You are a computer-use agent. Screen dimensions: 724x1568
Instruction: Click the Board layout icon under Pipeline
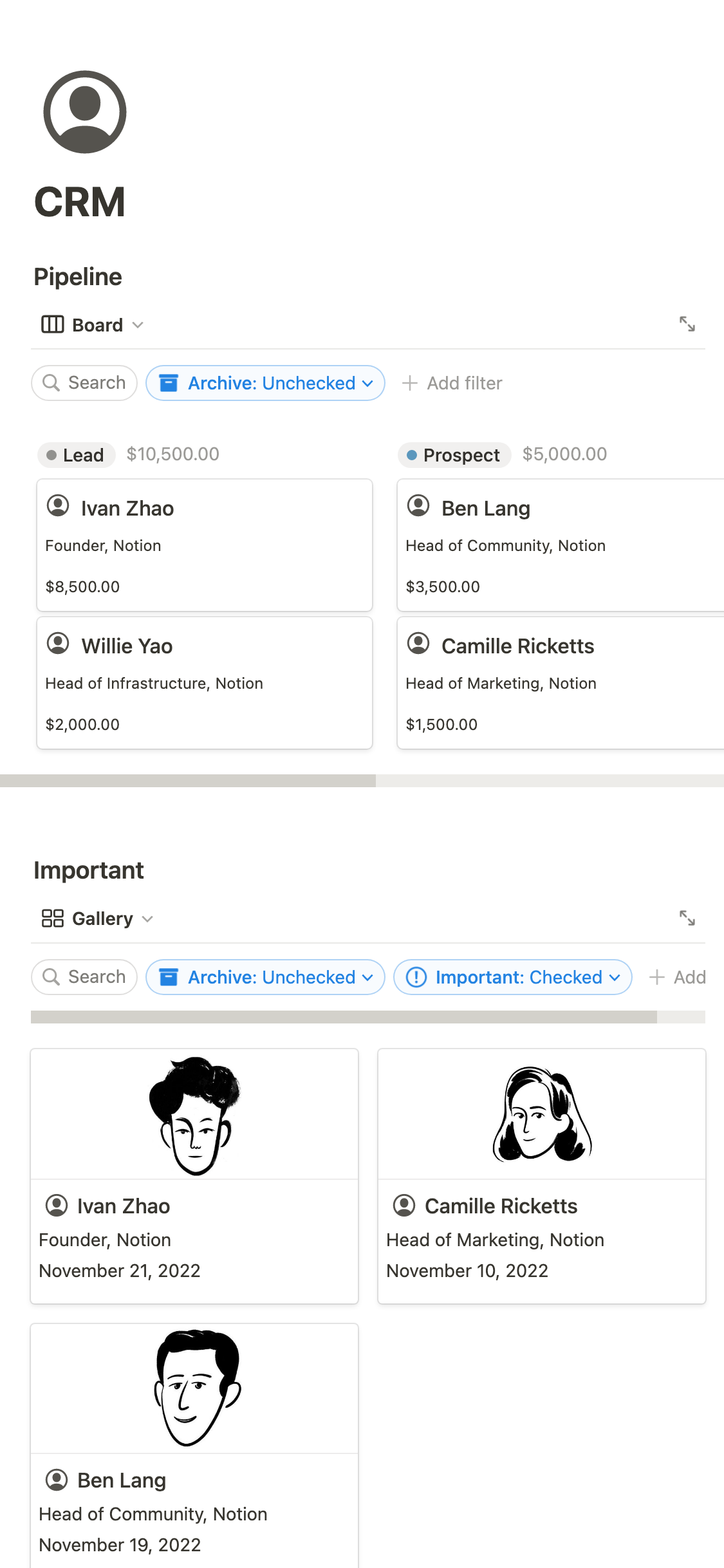(x=52, y=324)
